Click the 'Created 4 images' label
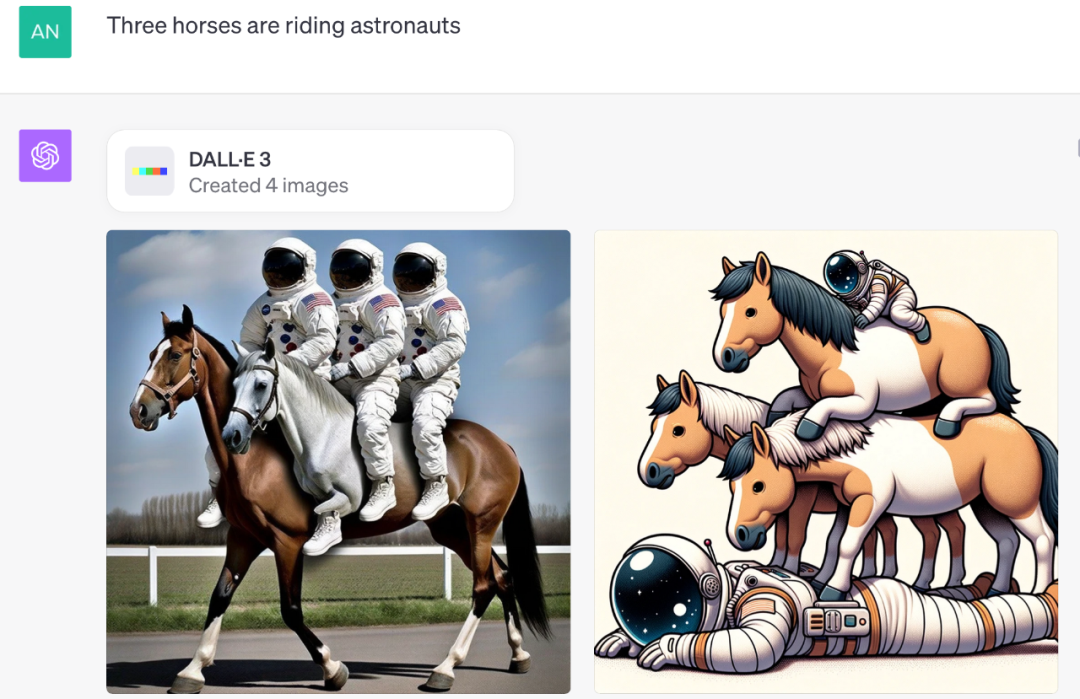The width and height of the screenshot is (1080, 699). point(269,185)
